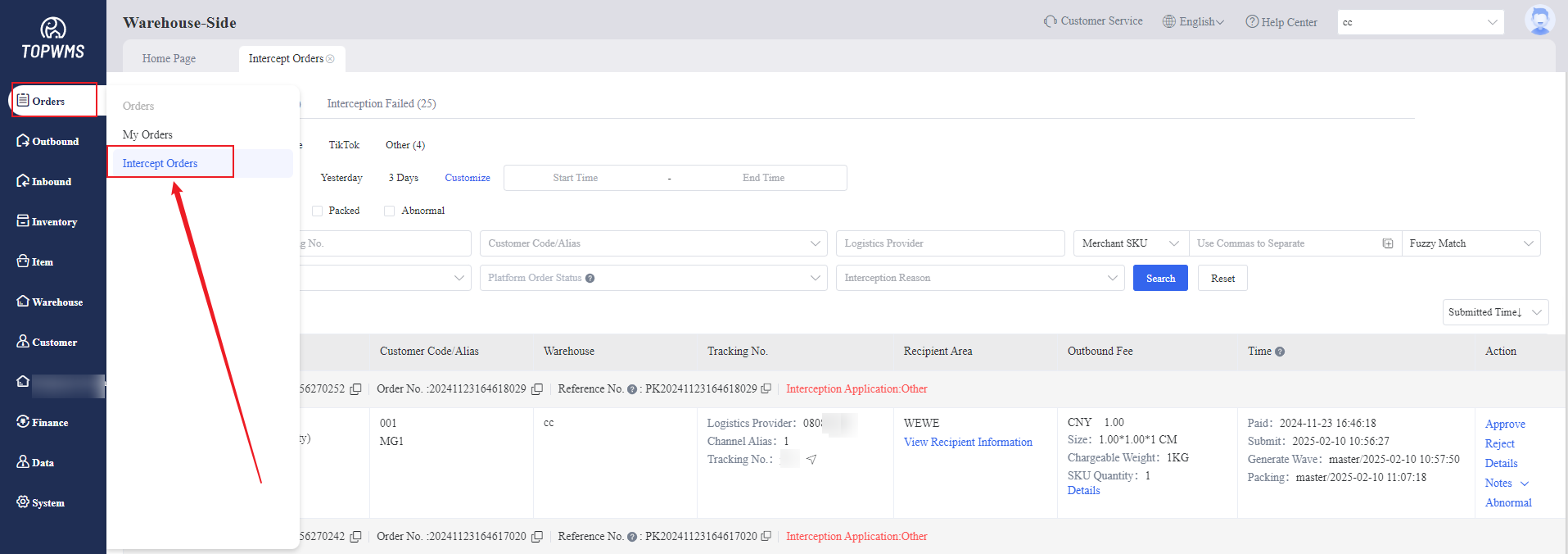Click the Customer Service headset icon
Viewport: 1568px width, 554px height.
pos(1050,21)
